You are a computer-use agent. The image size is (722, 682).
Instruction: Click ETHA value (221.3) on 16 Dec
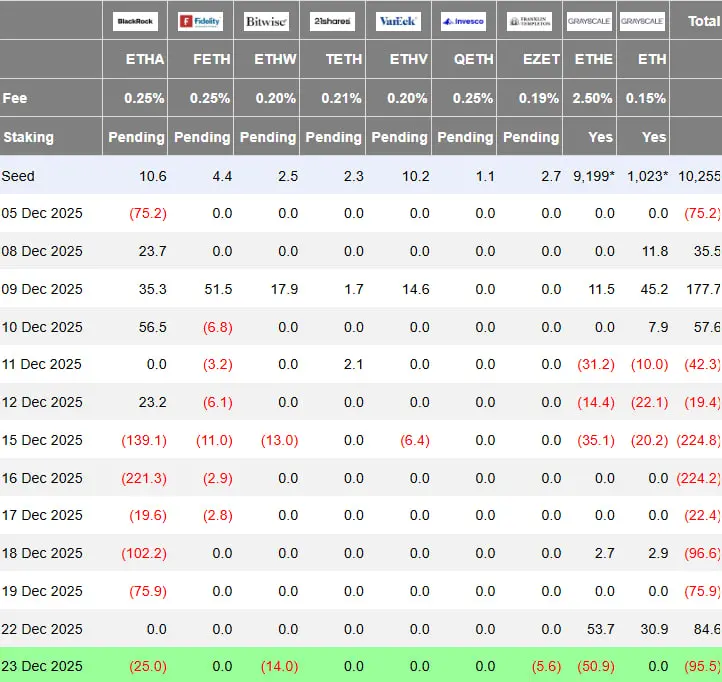click(144, 478)
